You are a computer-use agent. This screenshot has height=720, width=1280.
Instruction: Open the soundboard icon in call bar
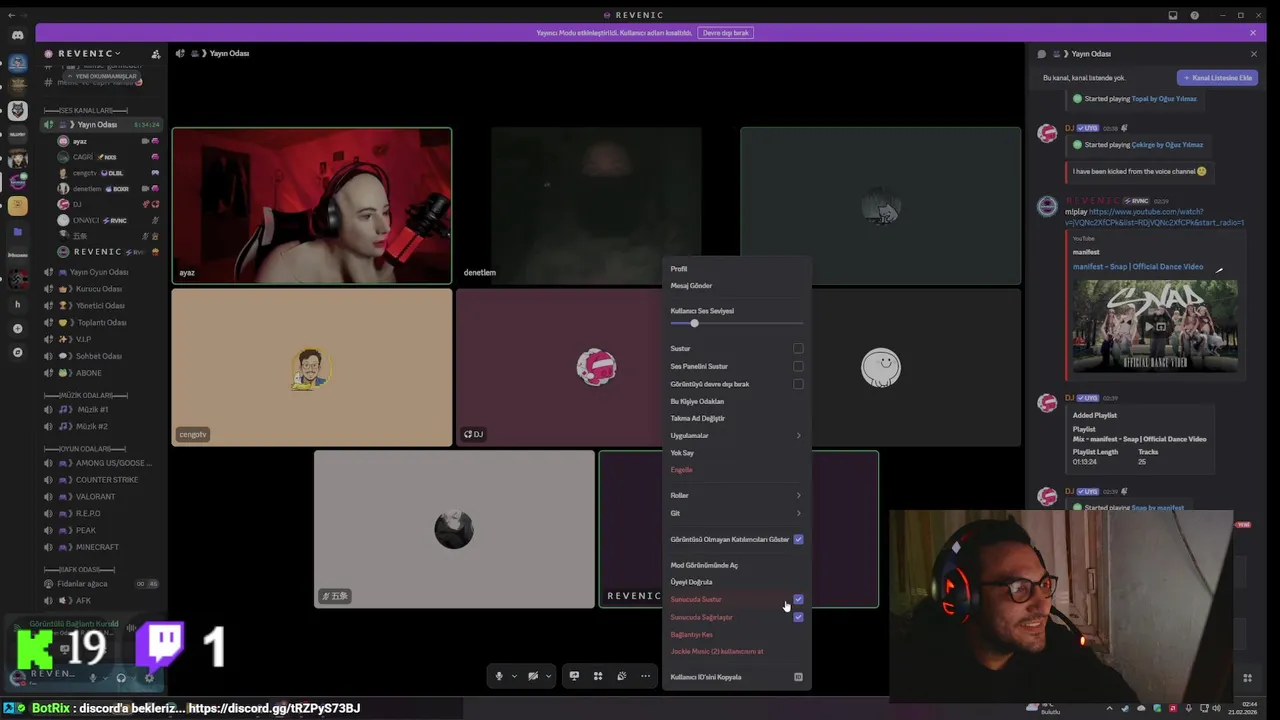pos(622,676)
